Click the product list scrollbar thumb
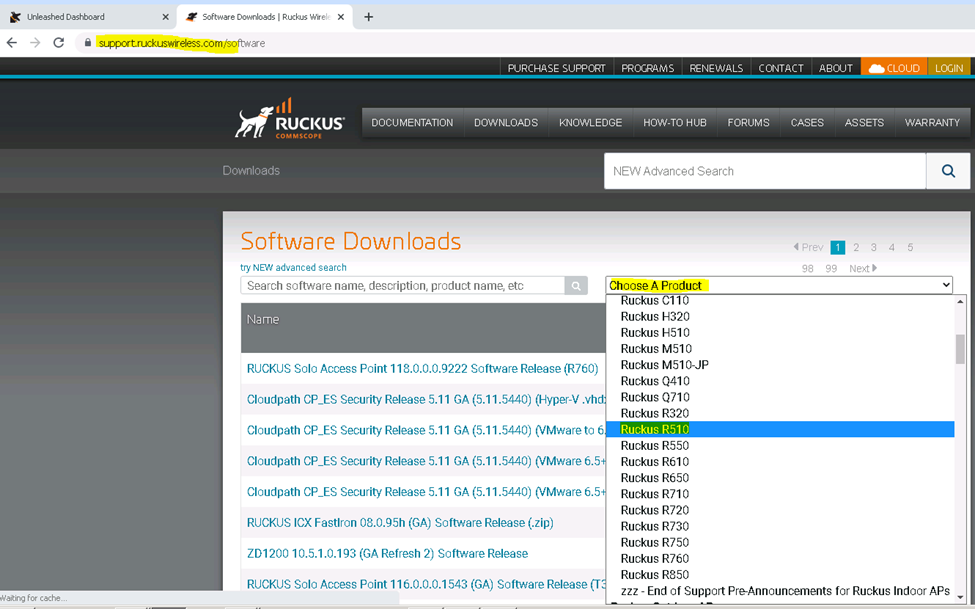This screenshot has height=609, width=975. 960,349
